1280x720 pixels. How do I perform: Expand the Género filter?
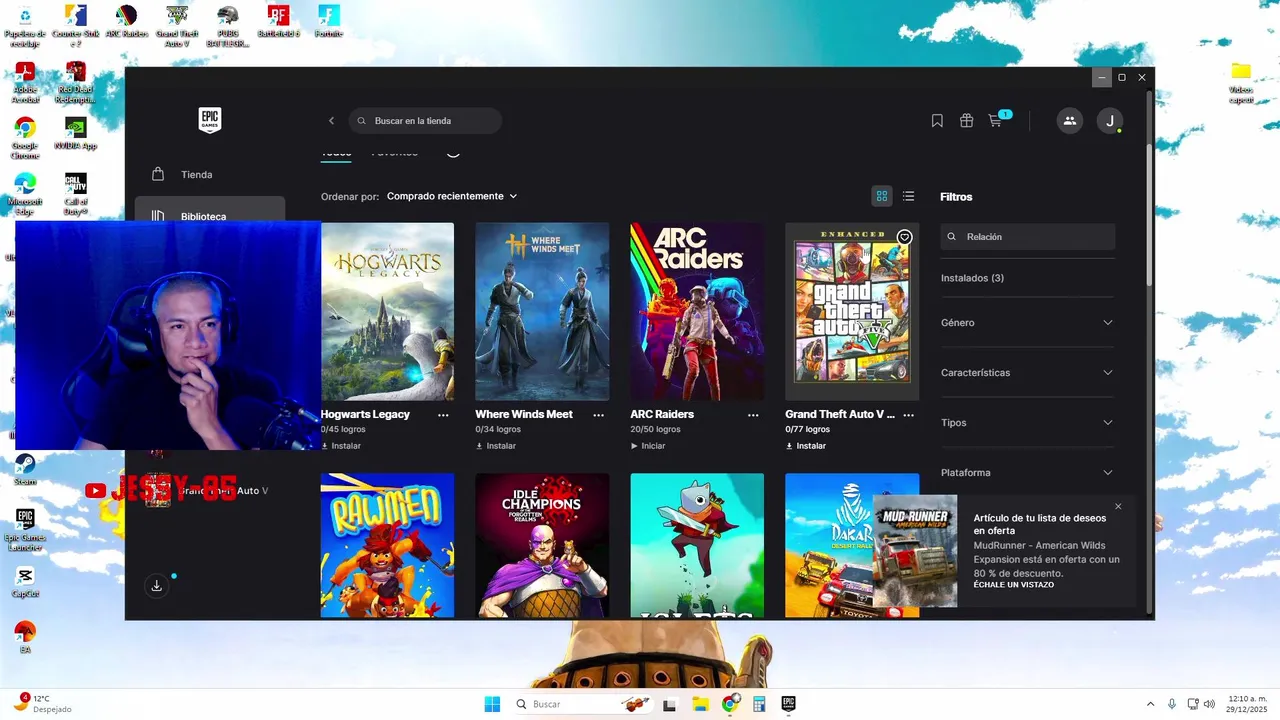coord(1027,322)
